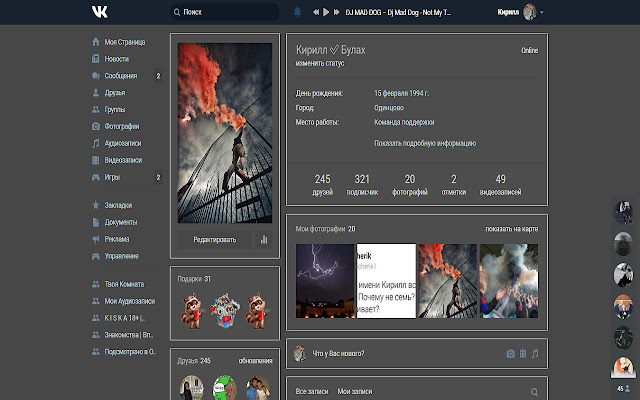The height and width of the screenshot is (400, 640).
Task: Click the Реклама megaphone icon
Action: (96, 239)
